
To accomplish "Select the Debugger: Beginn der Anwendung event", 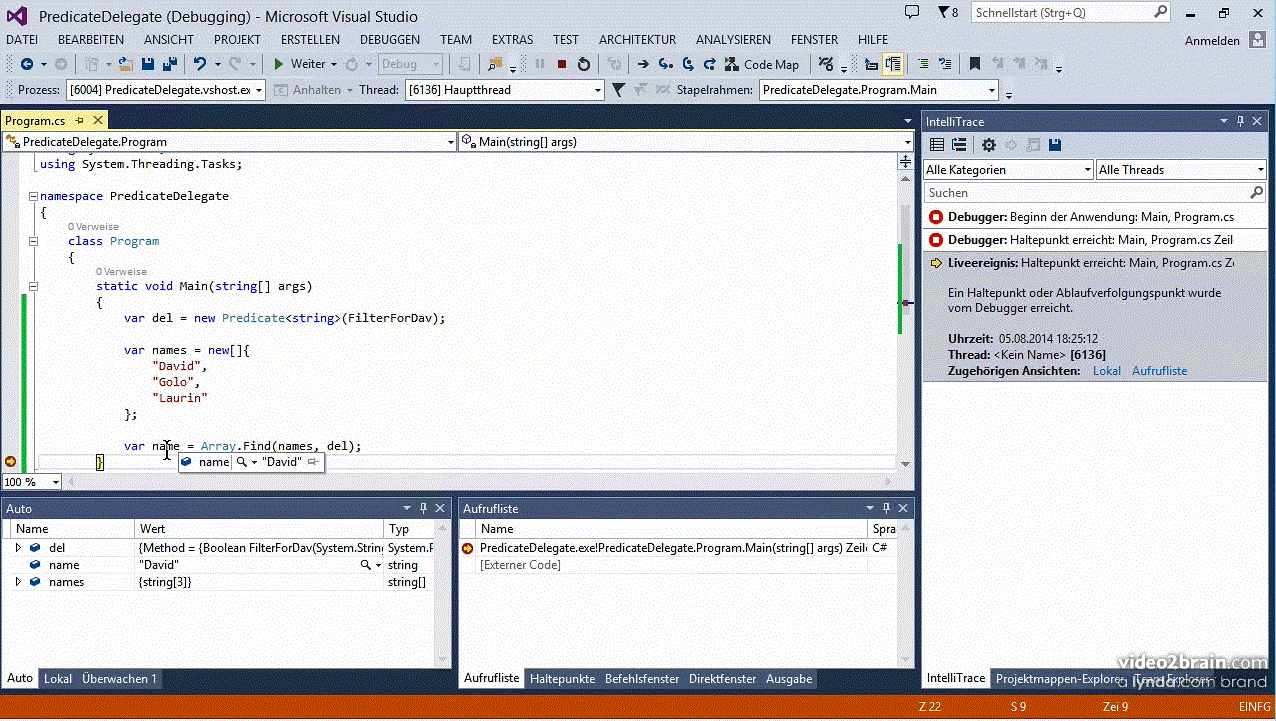I will [x=1095, y=217].
